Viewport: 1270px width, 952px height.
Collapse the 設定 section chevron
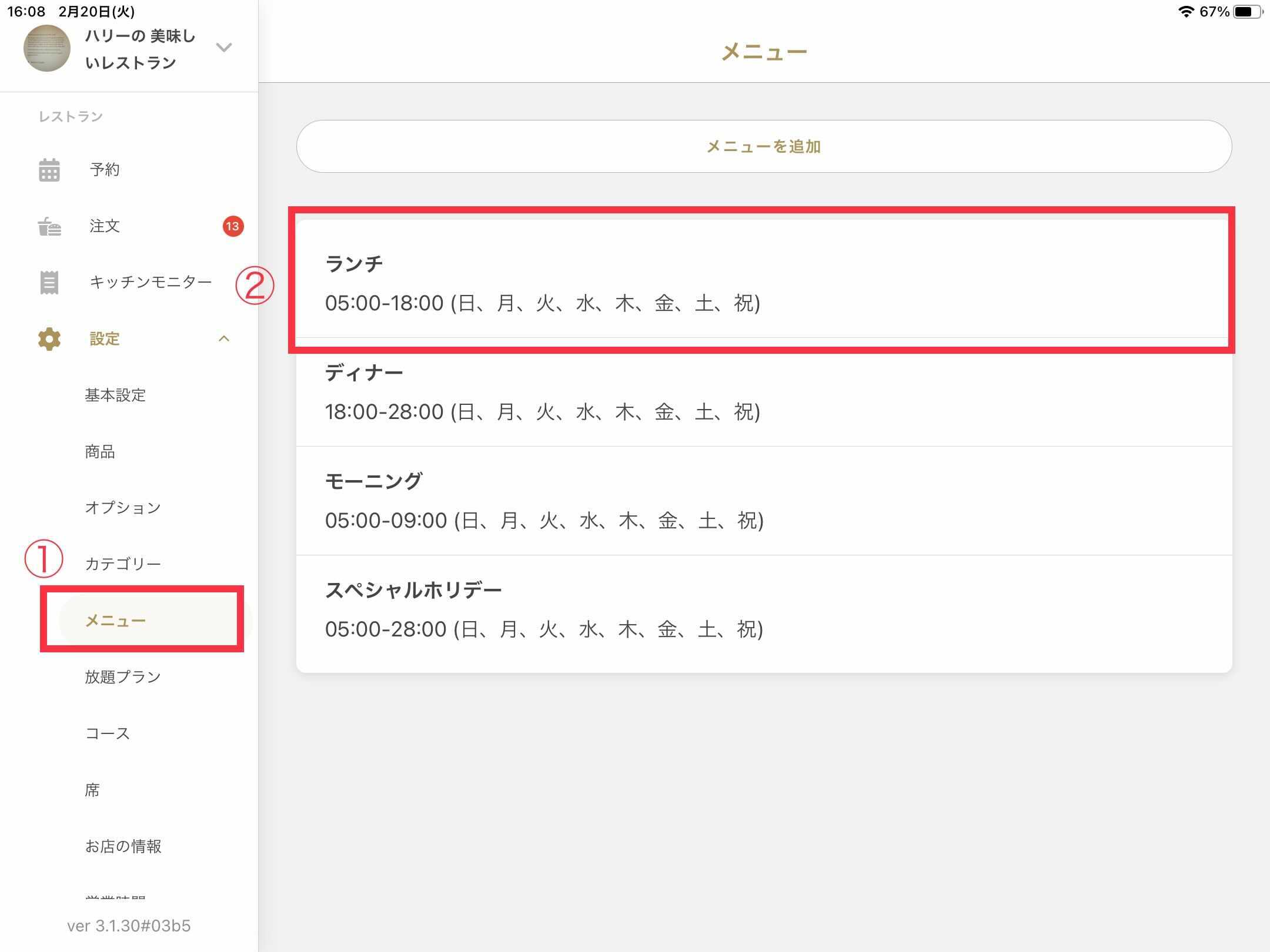pyautogui.click(x=224, y=338)
